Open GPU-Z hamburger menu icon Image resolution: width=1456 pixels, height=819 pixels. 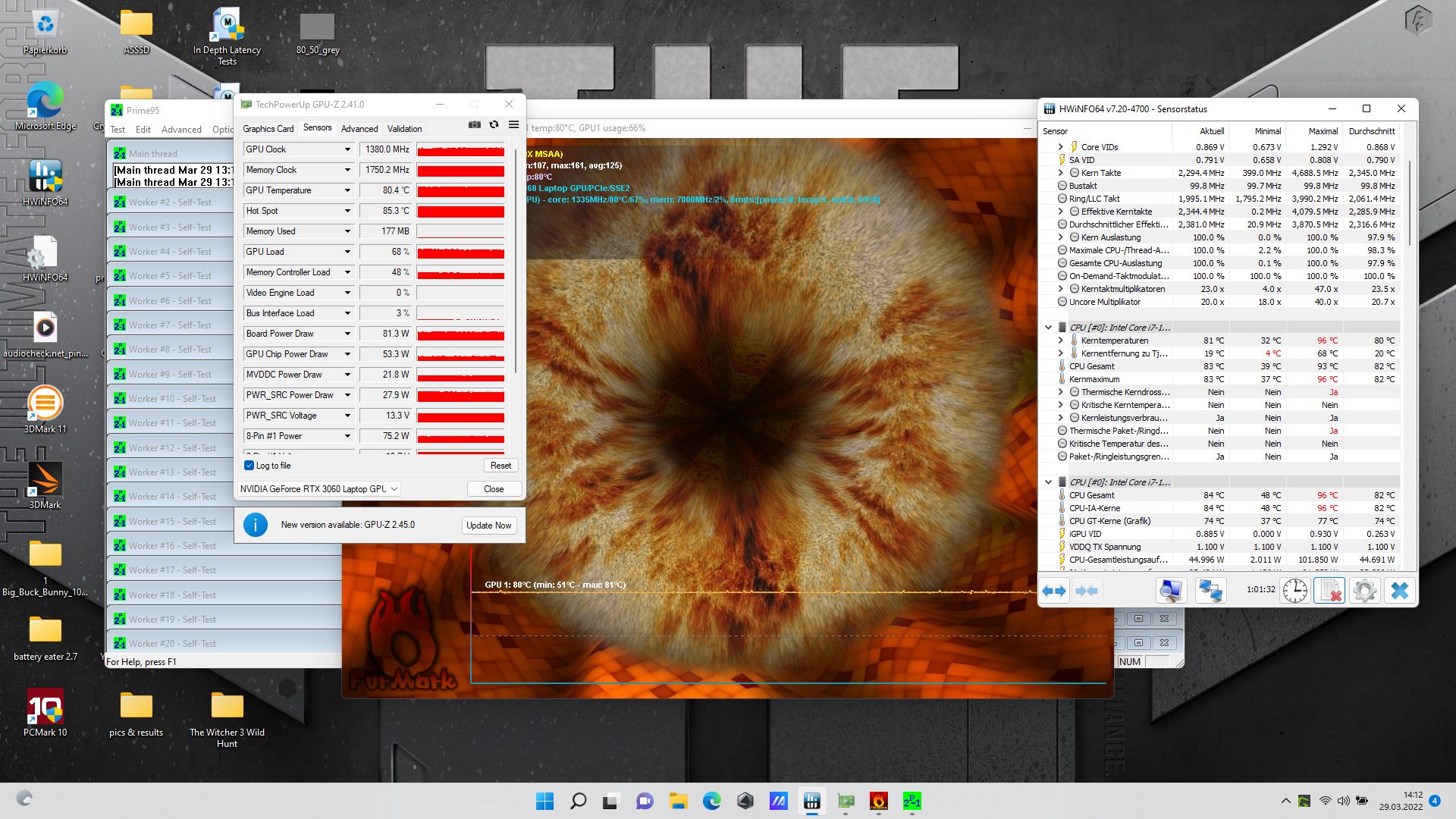pyautogui.click(x=513, y=124)
